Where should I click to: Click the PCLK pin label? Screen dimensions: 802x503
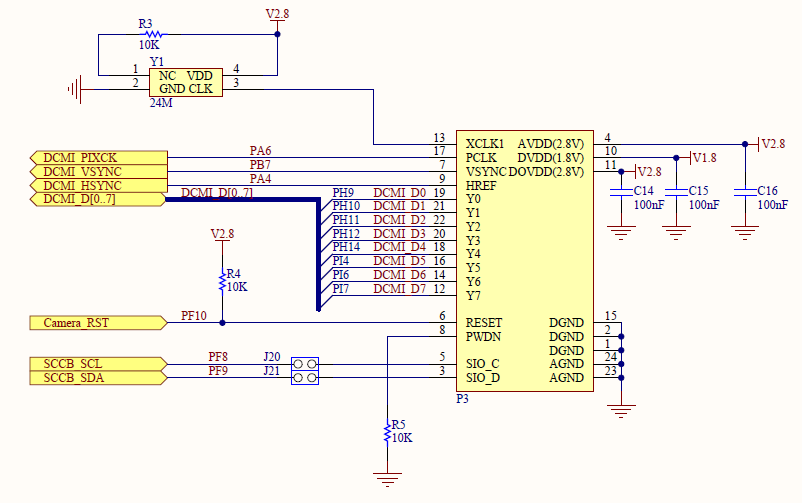(481, 158)
